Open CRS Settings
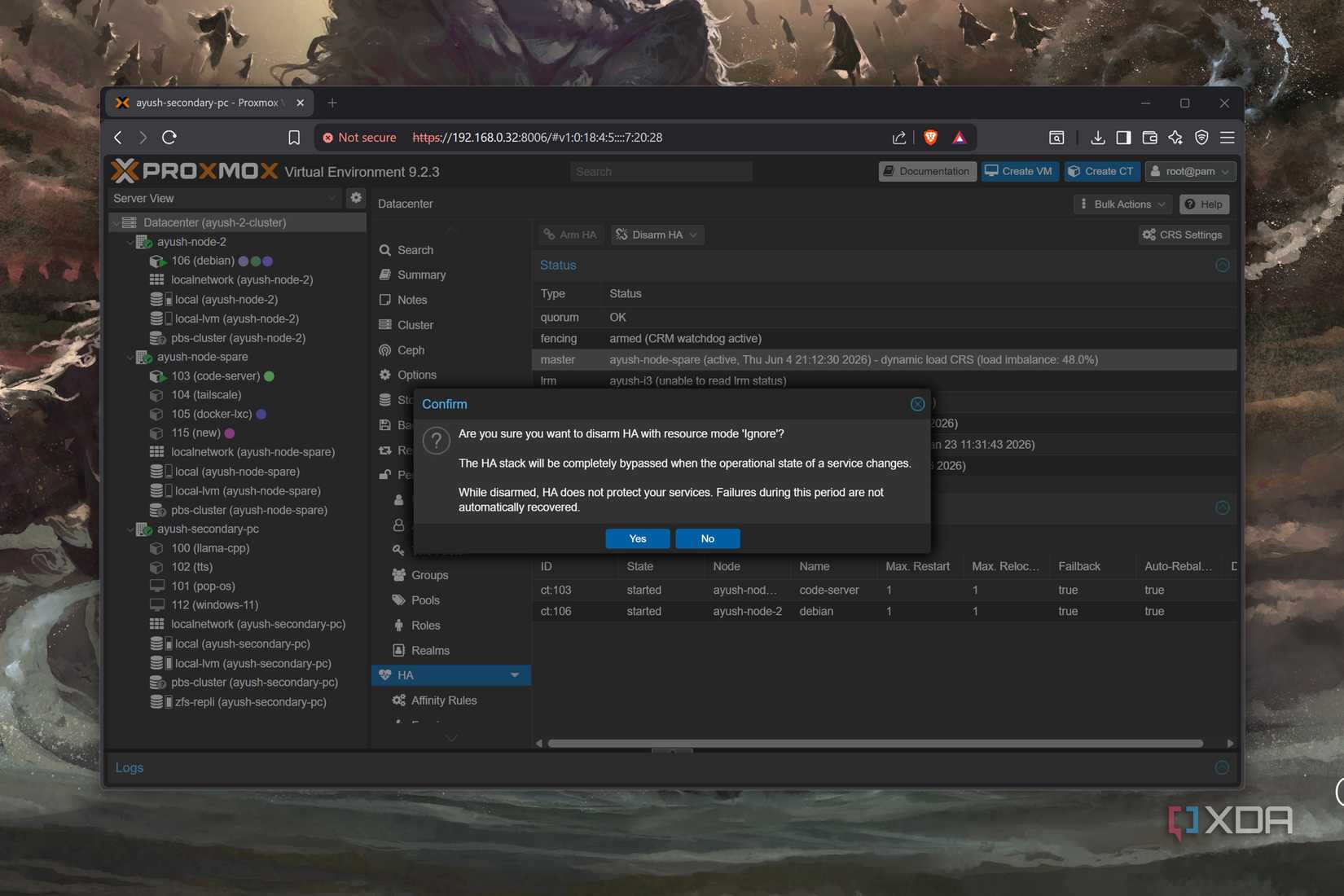This screenshot has width=1344, height=896. (x=1183, y=235)
